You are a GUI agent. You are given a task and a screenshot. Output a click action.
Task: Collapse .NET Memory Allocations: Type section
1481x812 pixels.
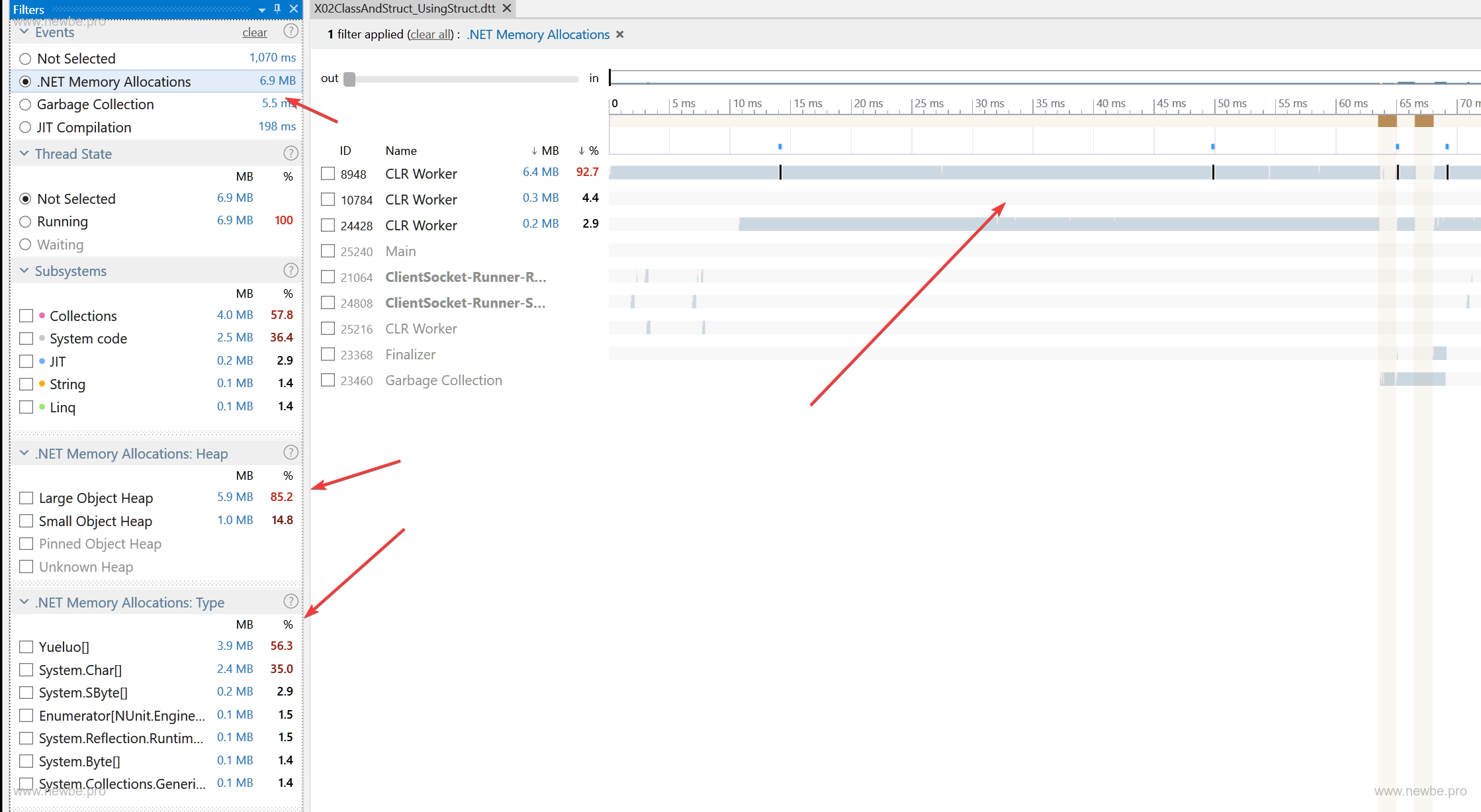[x=24, y=602]
